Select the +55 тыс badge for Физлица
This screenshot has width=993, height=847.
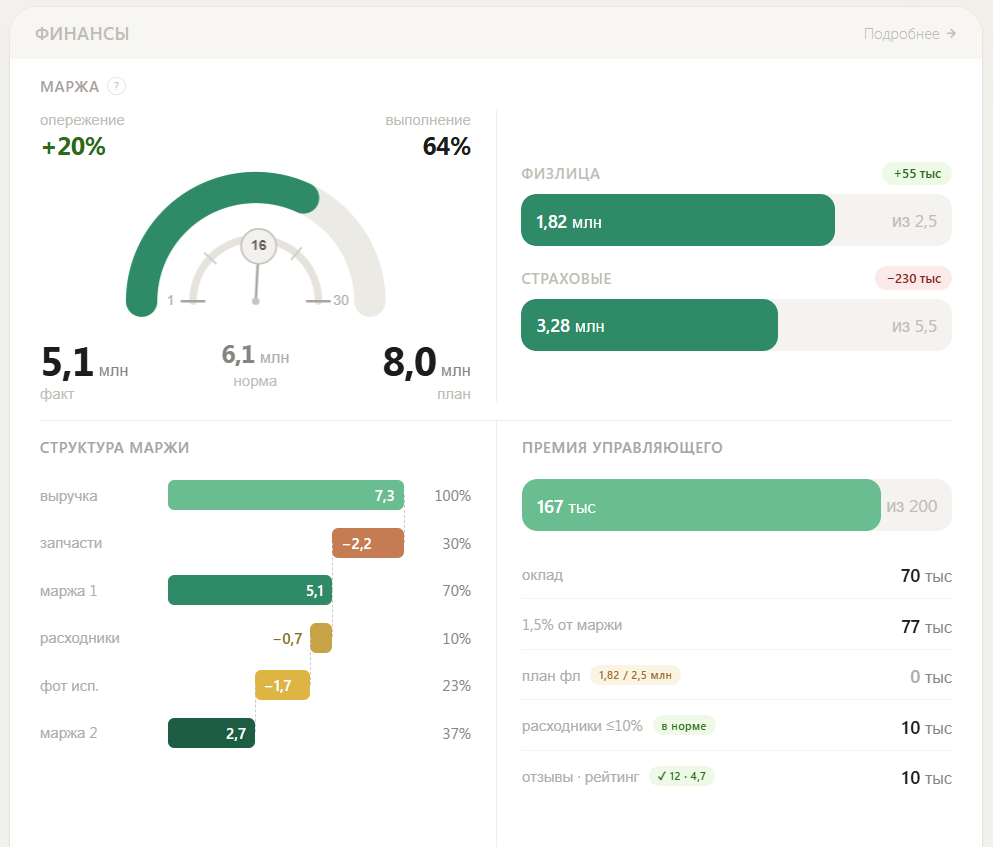coord(916,174)
